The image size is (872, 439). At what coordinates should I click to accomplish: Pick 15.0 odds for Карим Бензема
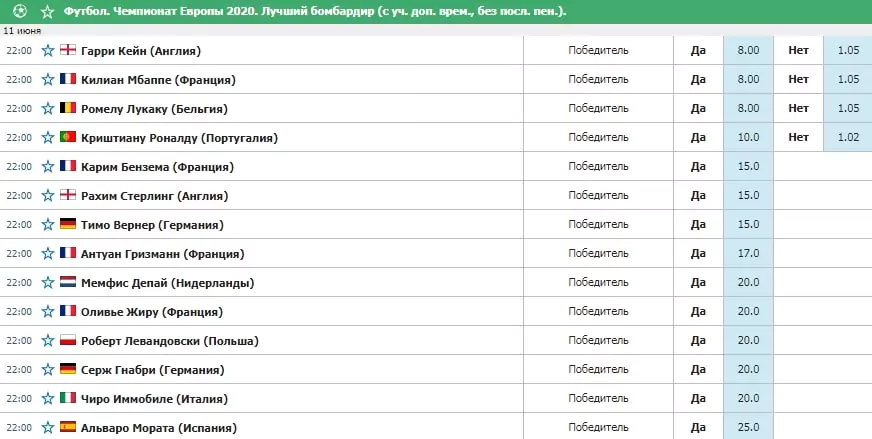748,166
